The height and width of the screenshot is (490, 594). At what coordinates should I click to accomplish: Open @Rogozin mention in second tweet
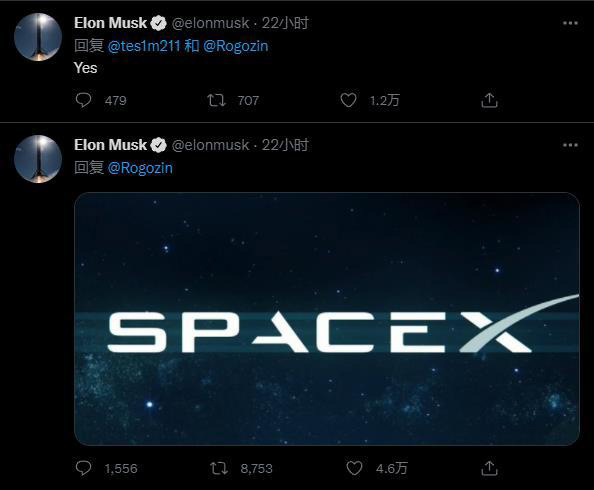pos(140,168)
